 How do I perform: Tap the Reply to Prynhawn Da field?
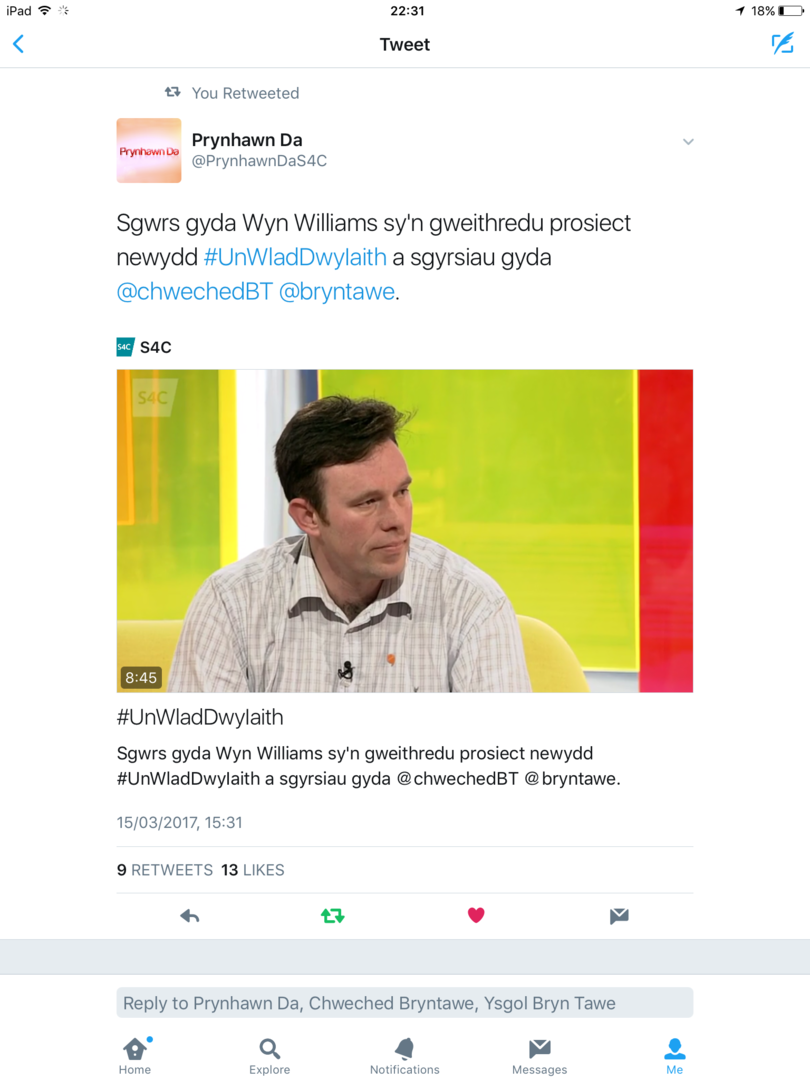pos(404,1003)
